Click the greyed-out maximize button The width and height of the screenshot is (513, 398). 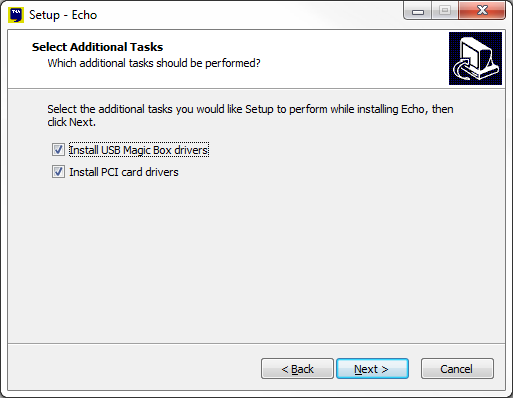pyautogui.click(x=445, y=11)
